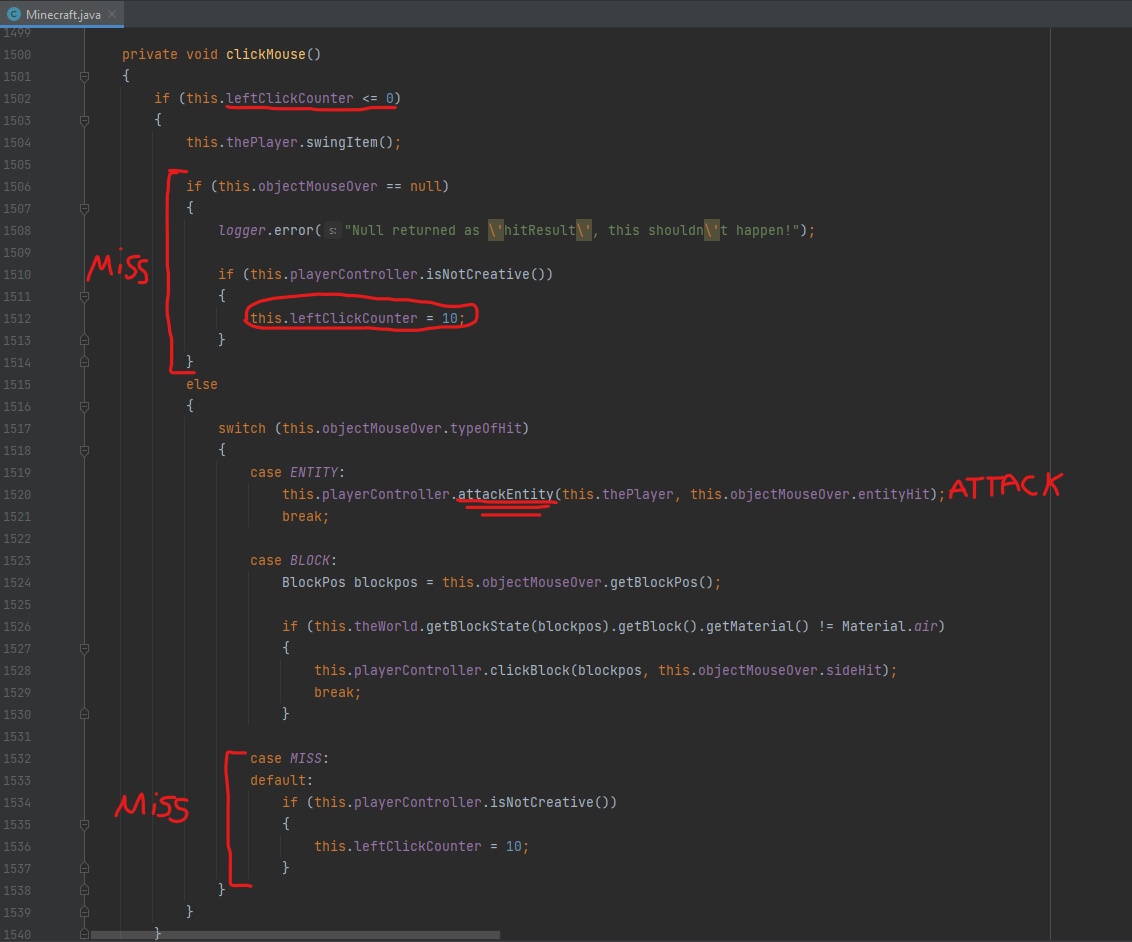This screenshot has width=1132, height=942.
Task: Click fold end marker at line 1530
Action: [x=85, y=714]
